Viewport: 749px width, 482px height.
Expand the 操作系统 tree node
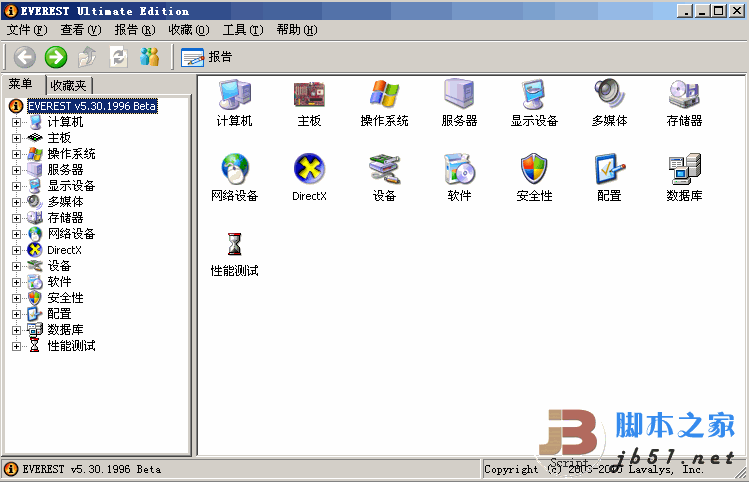tap(16, 154)
